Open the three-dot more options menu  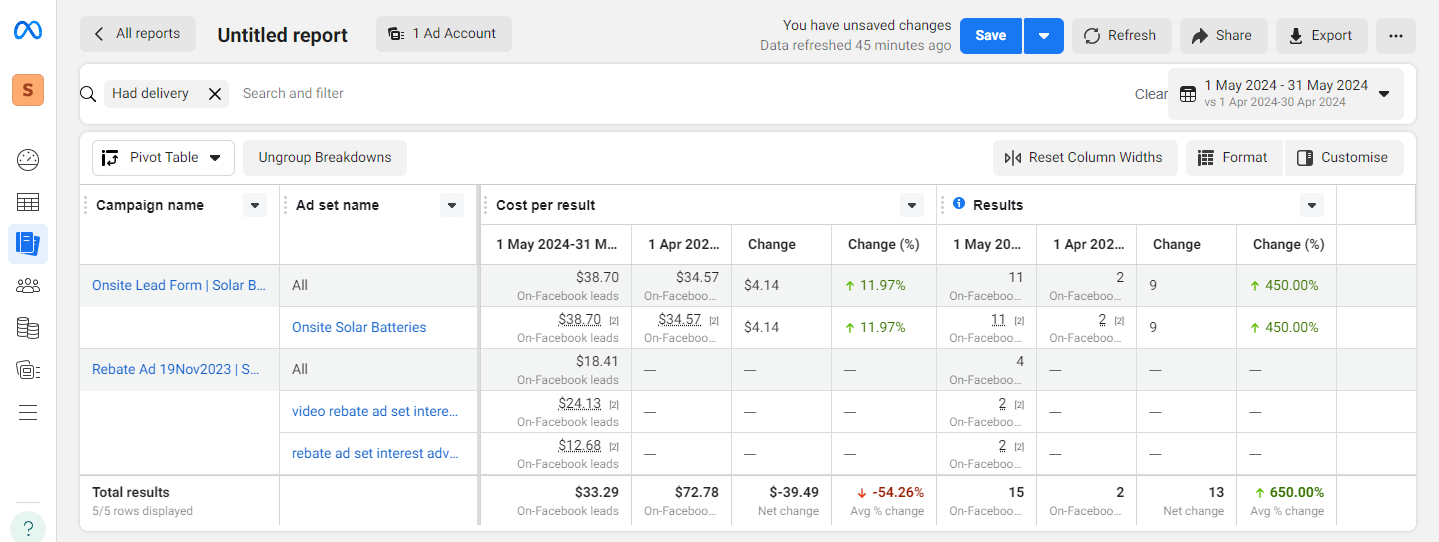1395,35
